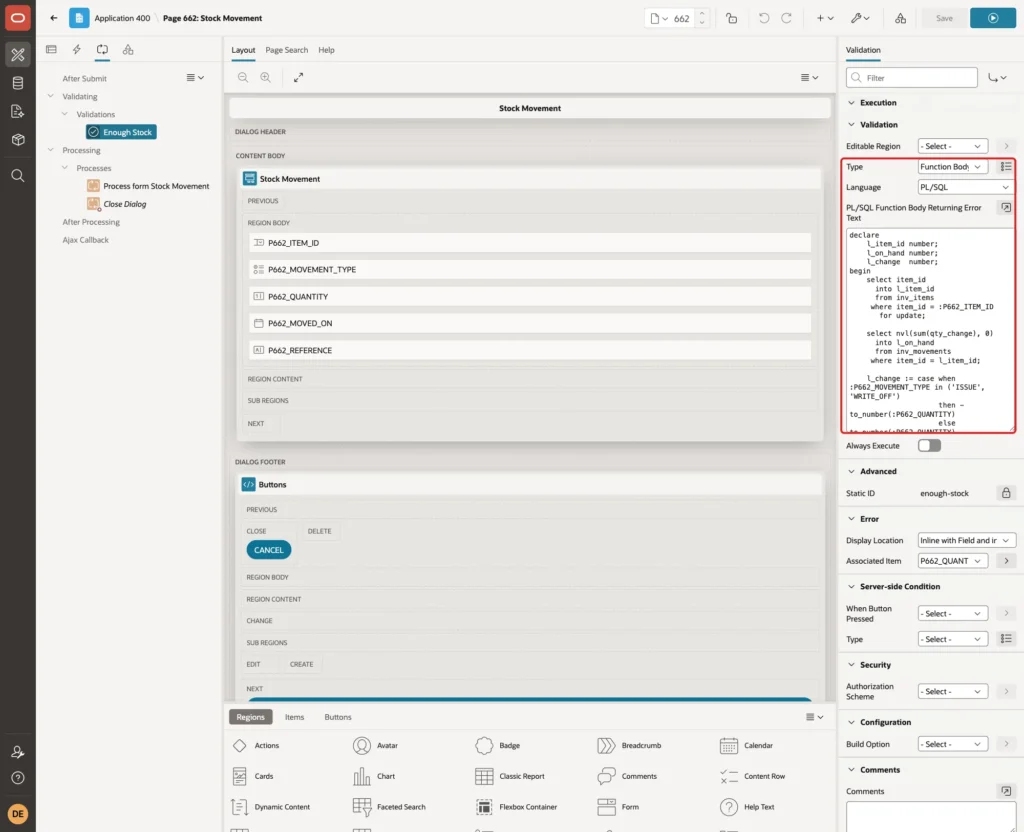Open the validation Type dropdown

click(952, 167)
